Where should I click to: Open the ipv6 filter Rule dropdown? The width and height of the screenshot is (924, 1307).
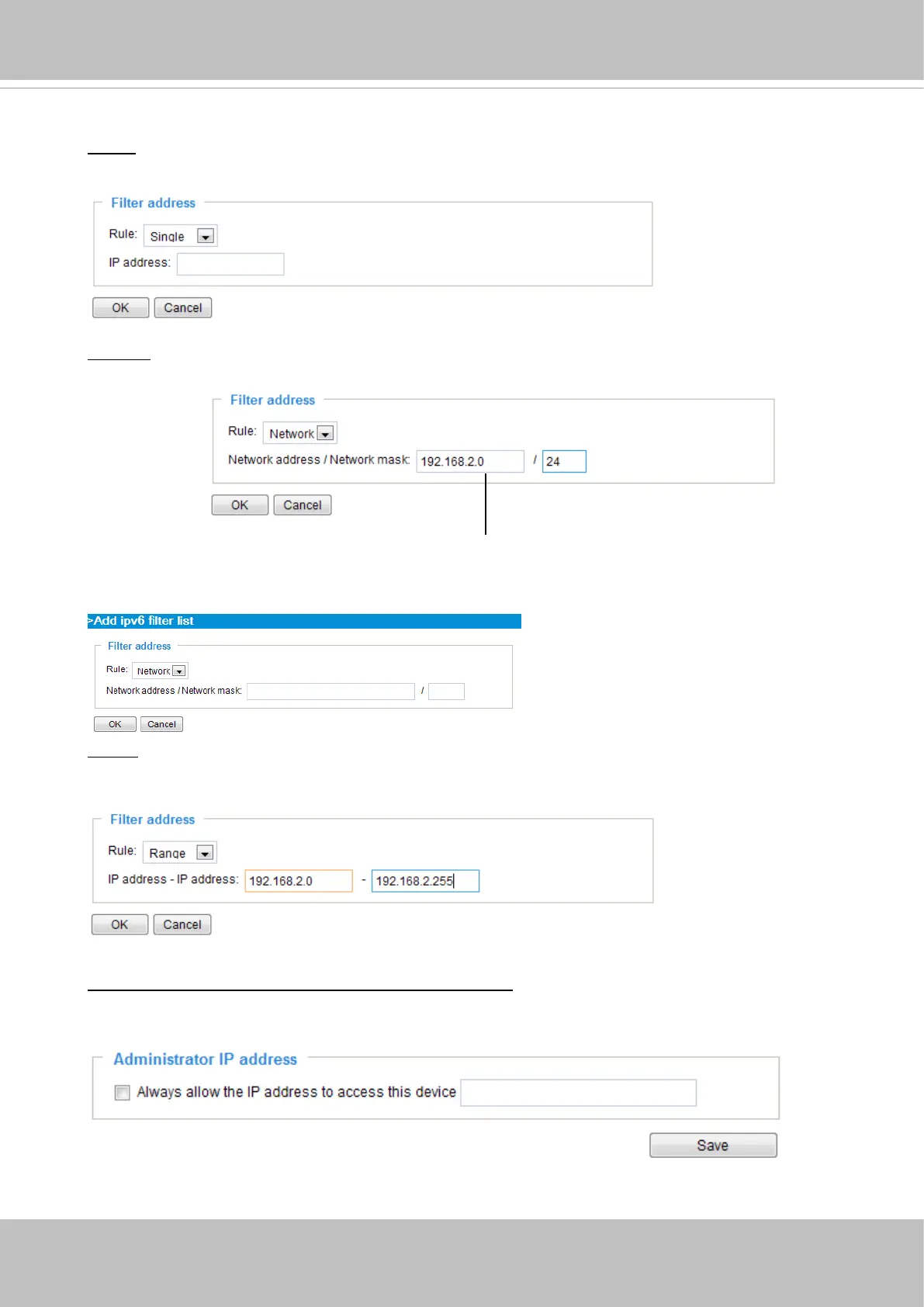(179, 671)
